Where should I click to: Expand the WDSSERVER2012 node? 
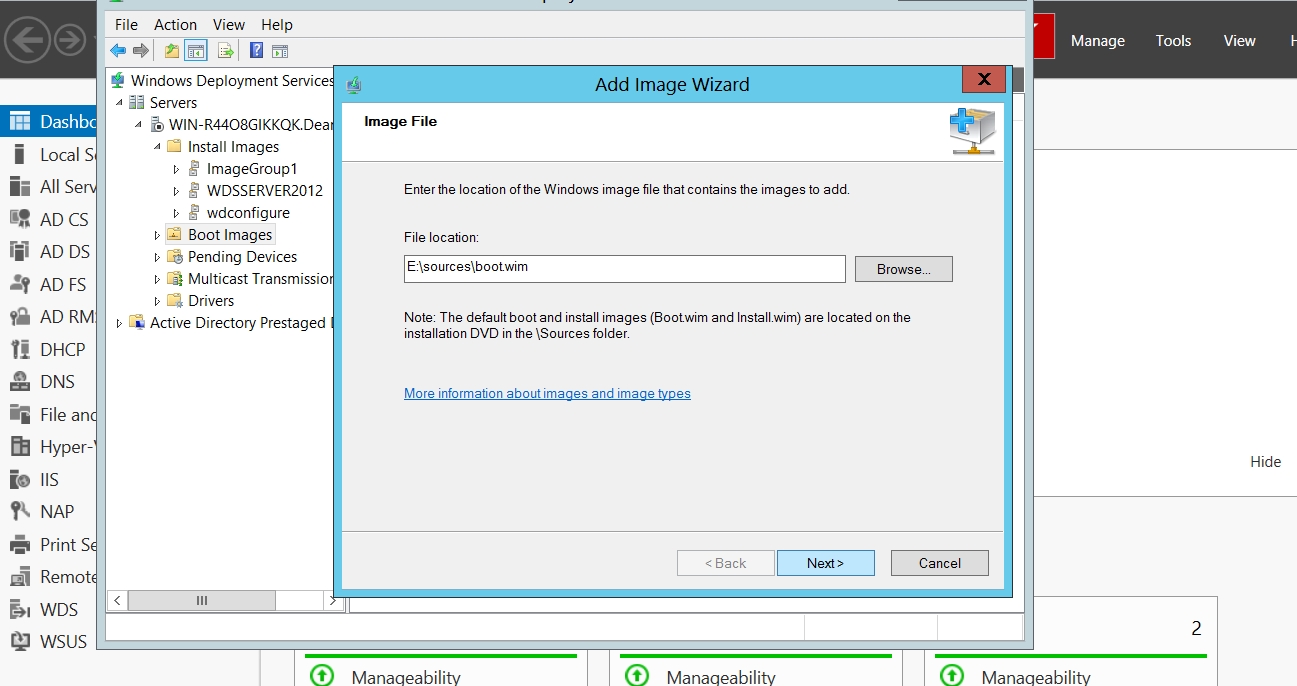[x=176, y=190]
